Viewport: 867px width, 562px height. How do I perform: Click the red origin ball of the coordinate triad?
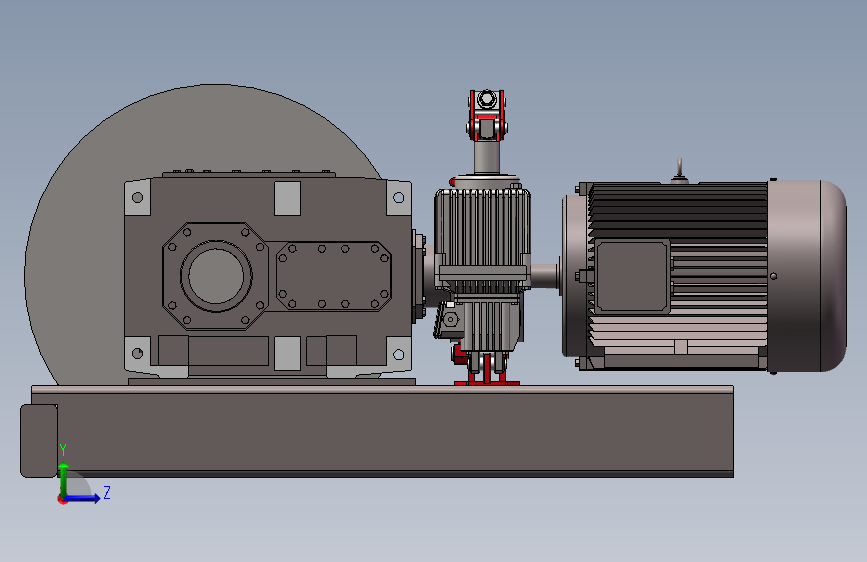[62, 499]
